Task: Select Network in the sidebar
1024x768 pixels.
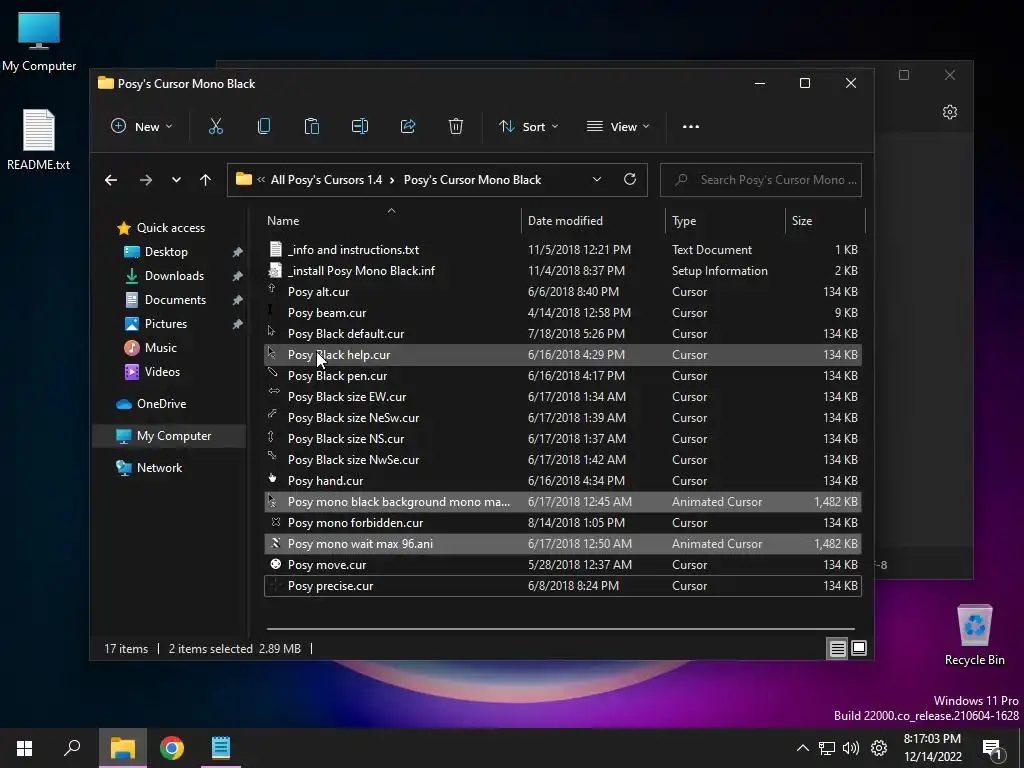Action: [159, 468]
